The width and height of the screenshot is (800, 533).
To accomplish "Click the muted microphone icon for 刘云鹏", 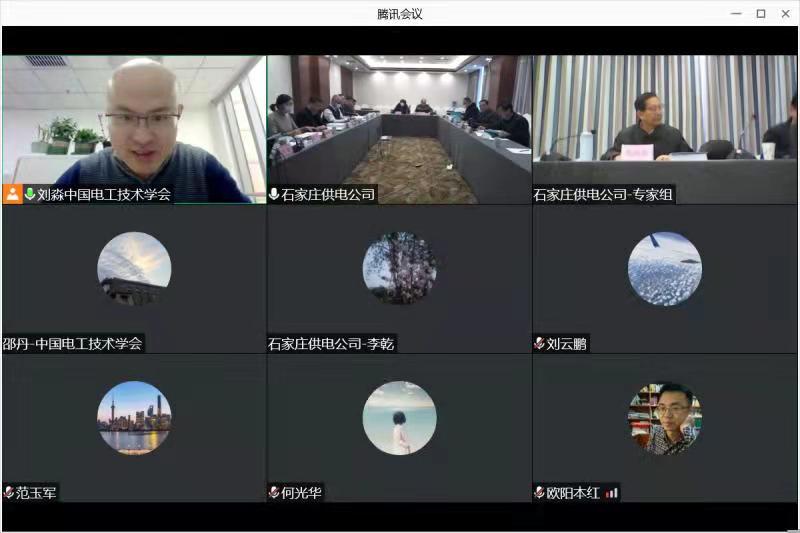I will (540, 344).
